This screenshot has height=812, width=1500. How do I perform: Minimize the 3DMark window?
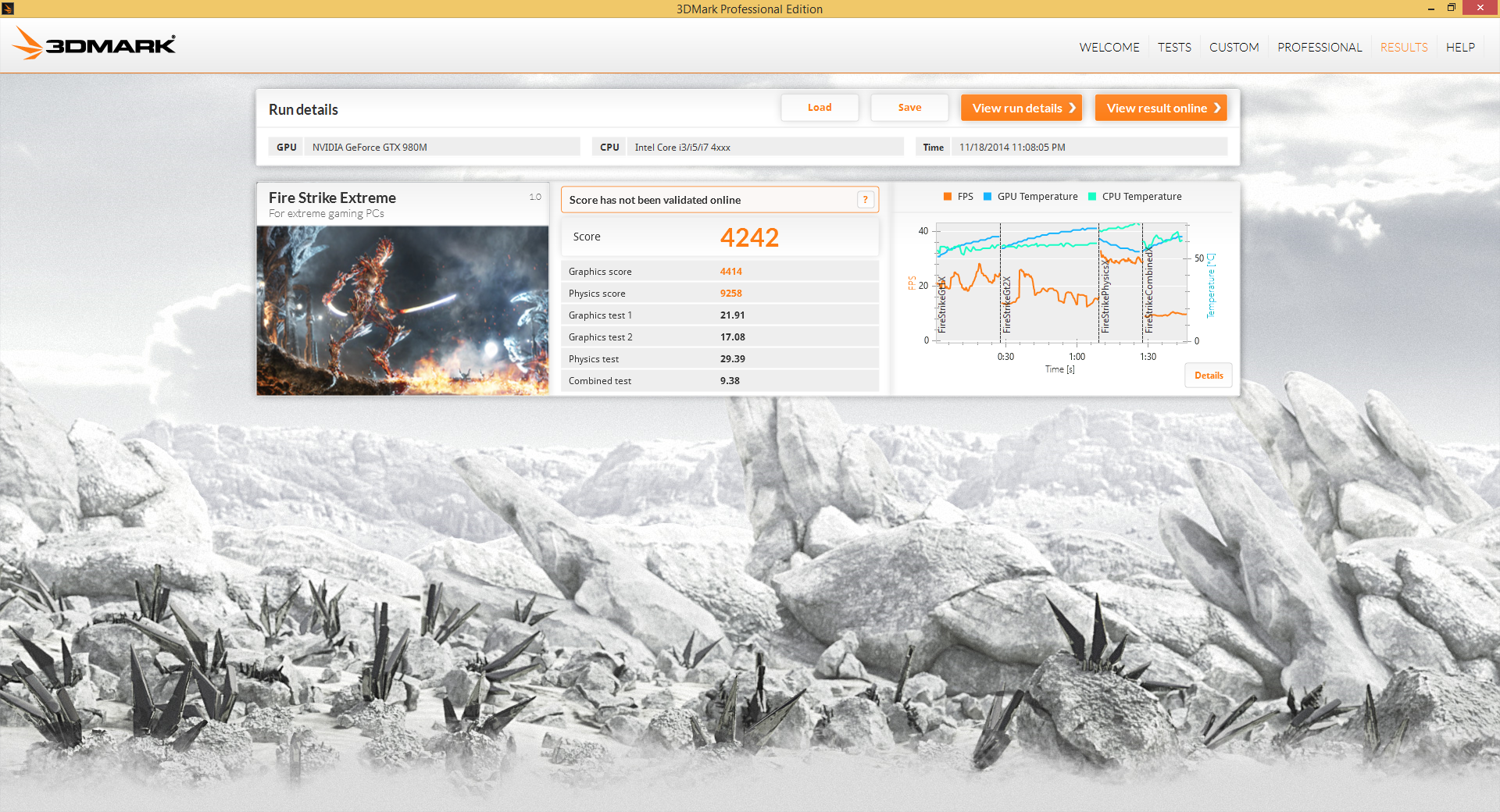[x=1430, y=9]
